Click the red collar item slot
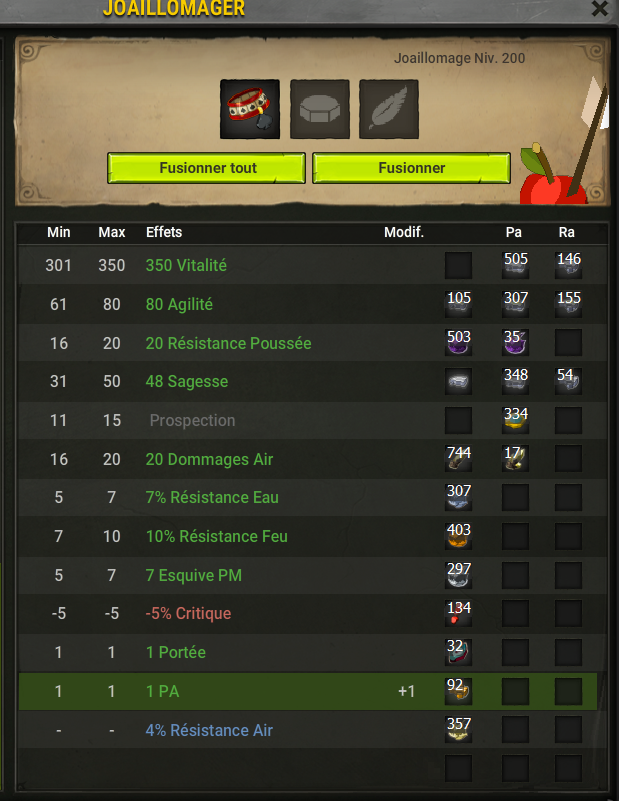 250,109
